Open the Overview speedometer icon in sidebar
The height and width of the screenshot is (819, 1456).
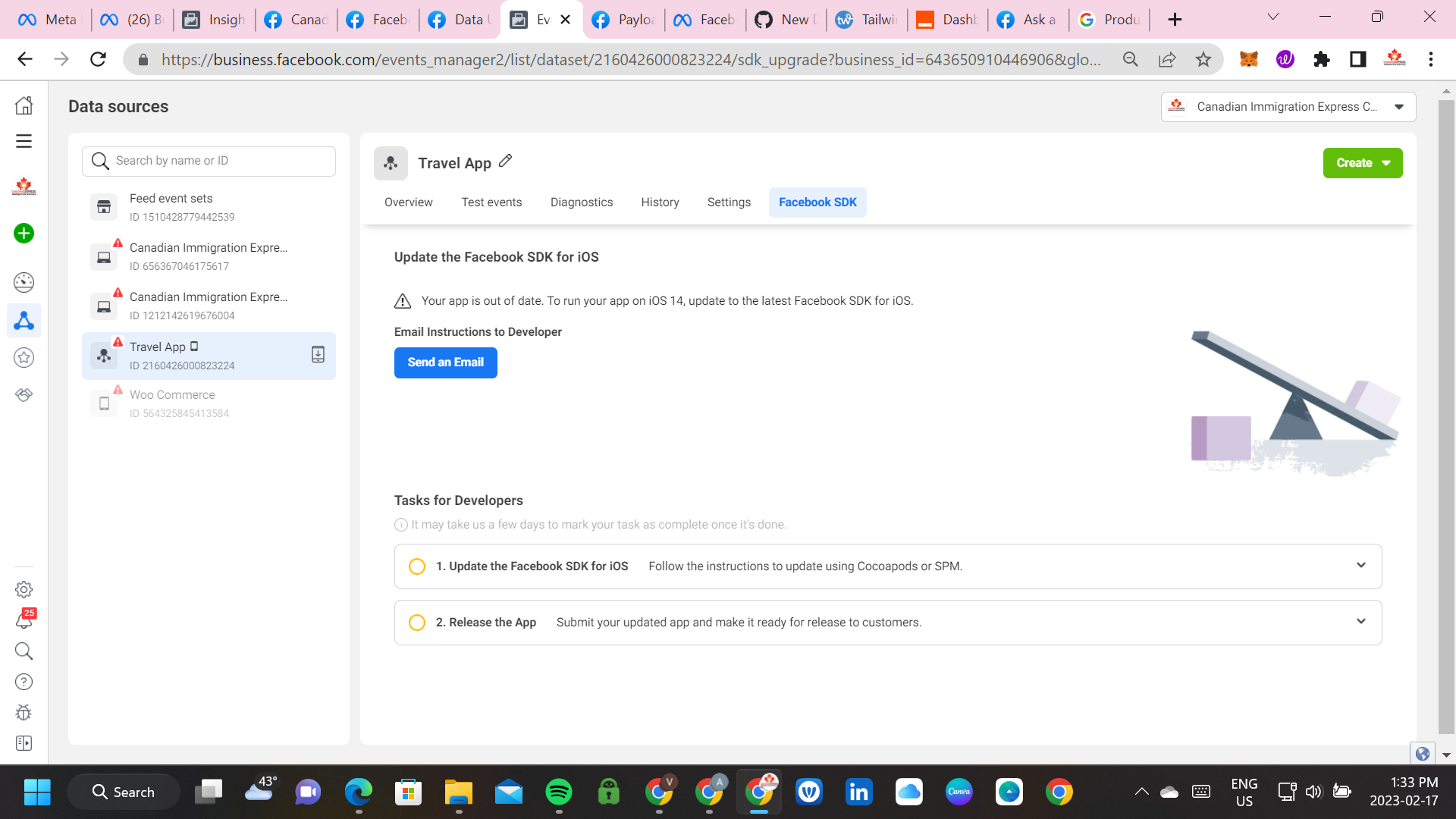point(24,282)
